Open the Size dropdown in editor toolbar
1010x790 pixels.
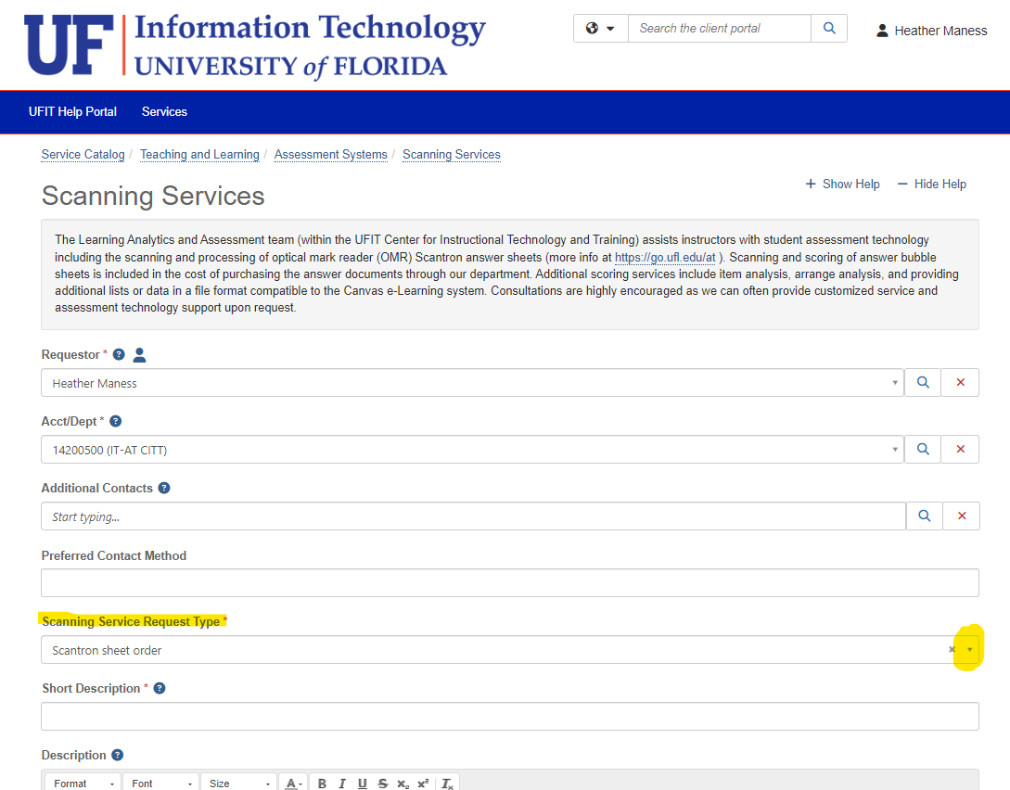coord(239,783)
